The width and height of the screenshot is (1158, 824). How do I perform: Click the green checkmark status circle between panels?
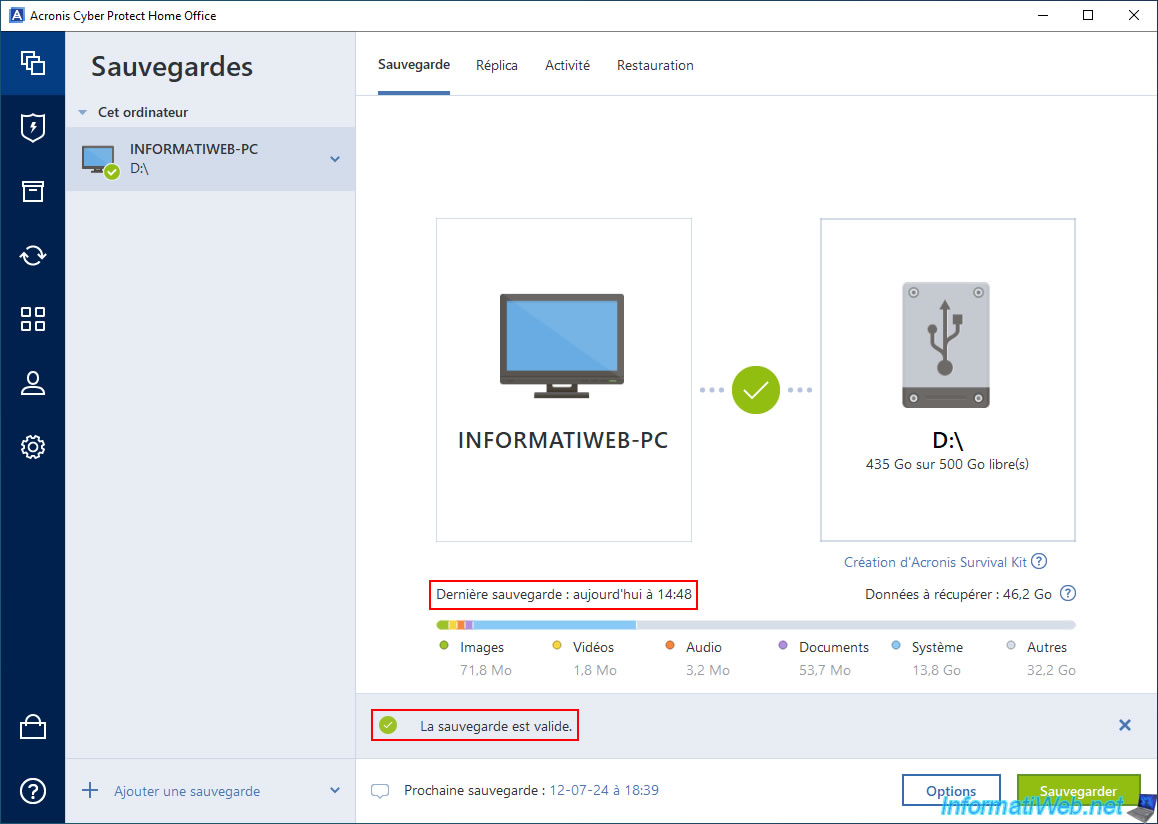(x=756, y=390)
